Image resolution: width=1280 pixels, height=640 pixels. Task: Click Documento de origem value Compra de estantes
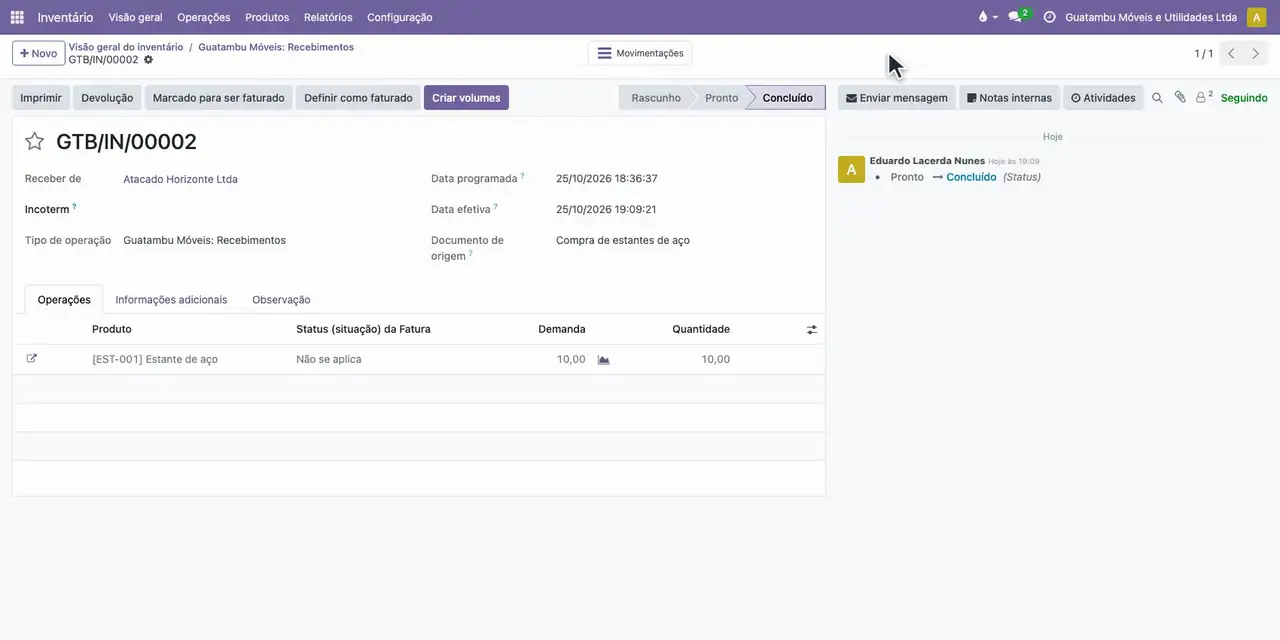pos(623,240)
